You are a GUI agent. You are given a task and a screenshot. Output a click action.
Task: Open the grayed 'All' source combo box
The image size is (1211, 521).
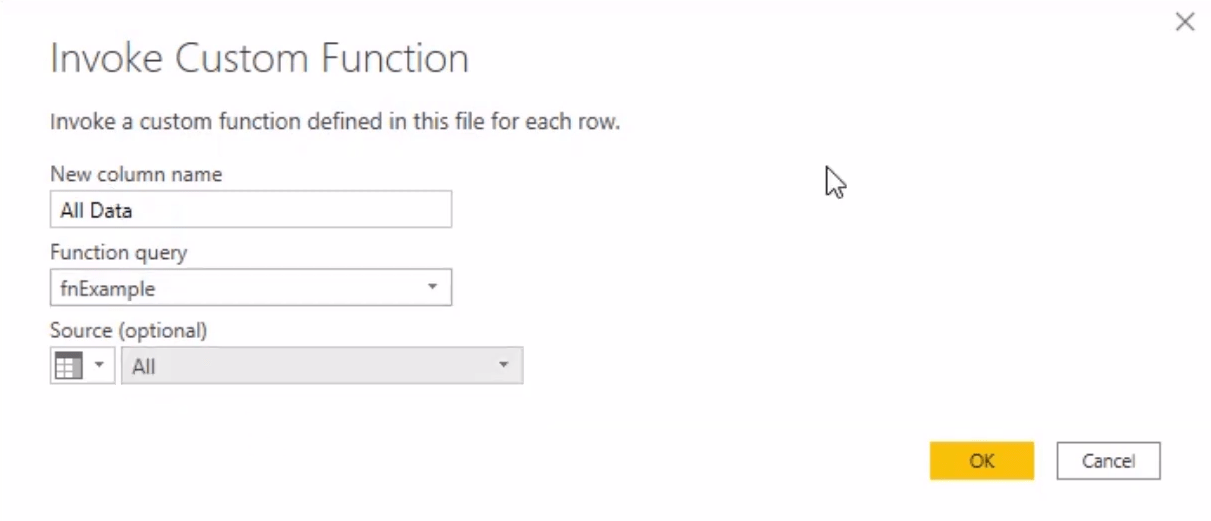click(x=322, y=366)
